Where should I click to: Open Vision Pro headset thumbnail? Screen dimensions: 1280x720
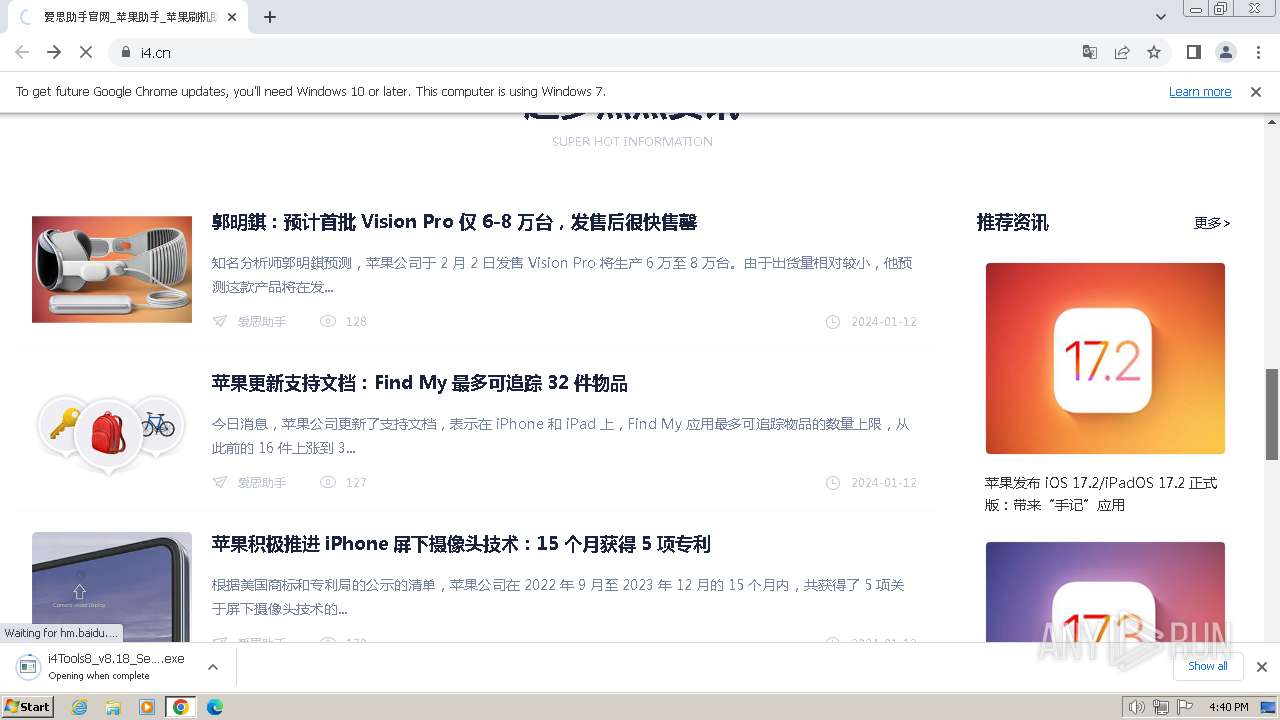[112, 269]
